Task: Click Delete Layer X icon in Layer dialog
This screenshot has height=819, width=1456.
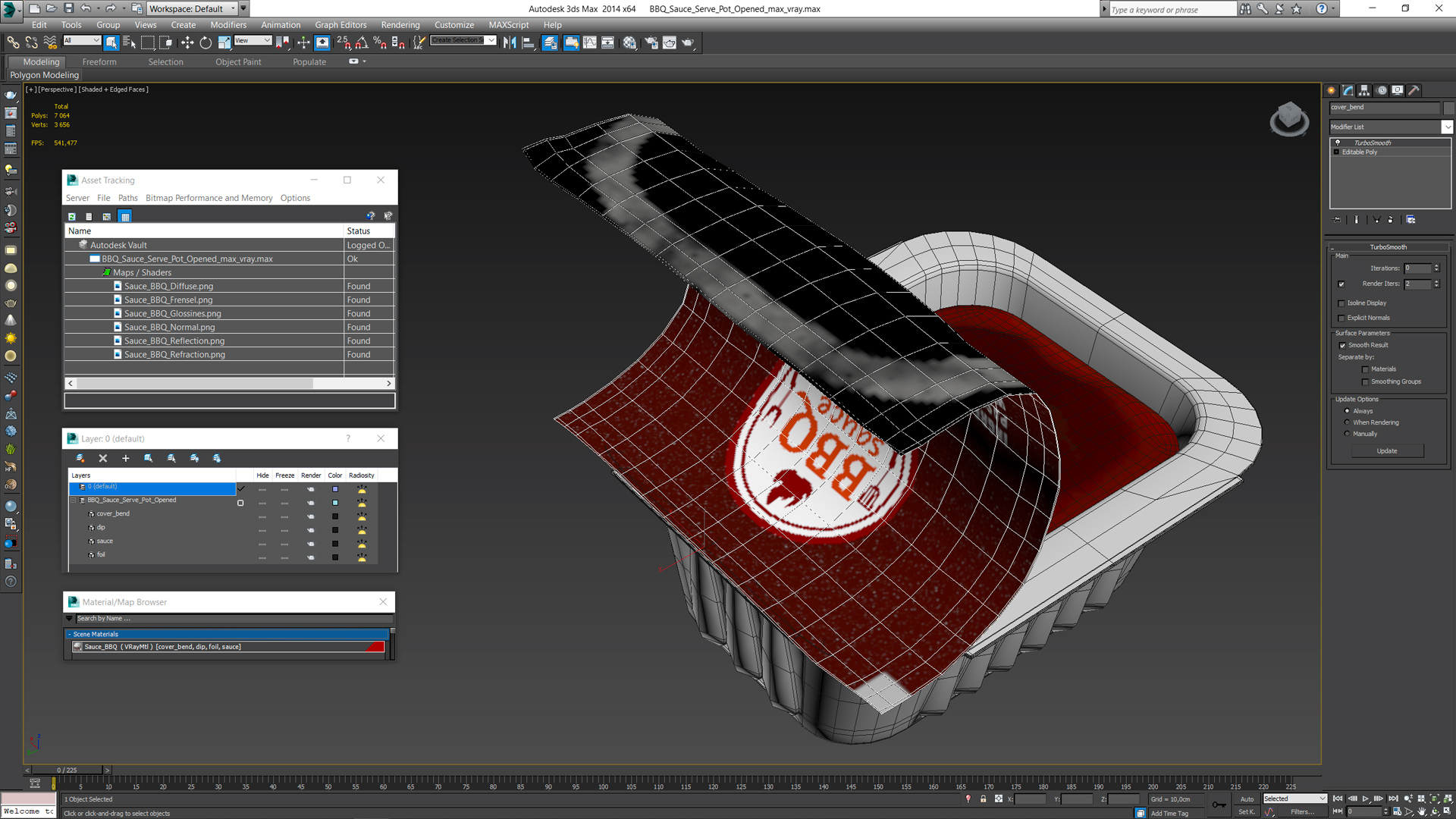Action: click(103, 458)
